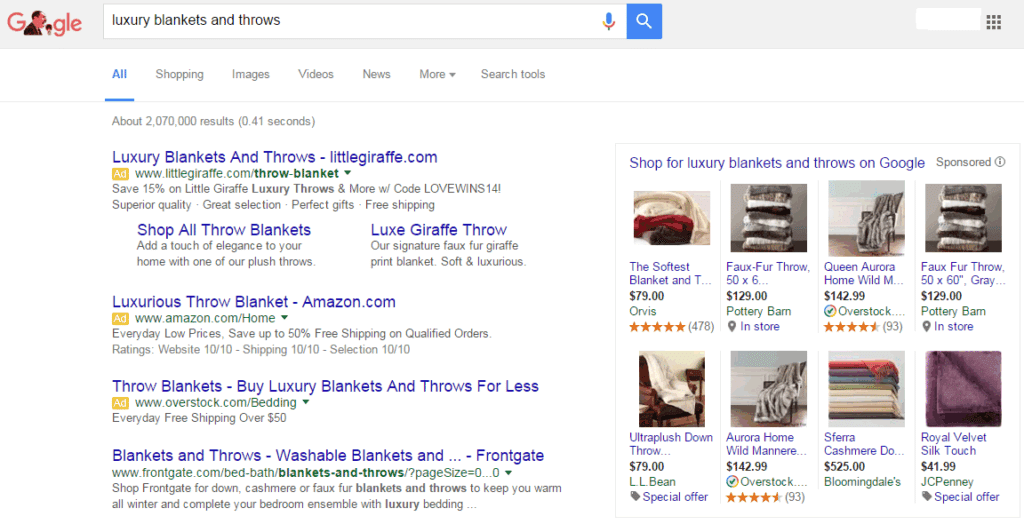Click the search input field
This screenshot has height=532, width=1024.
pyautogui.click(x=350, y=20)
